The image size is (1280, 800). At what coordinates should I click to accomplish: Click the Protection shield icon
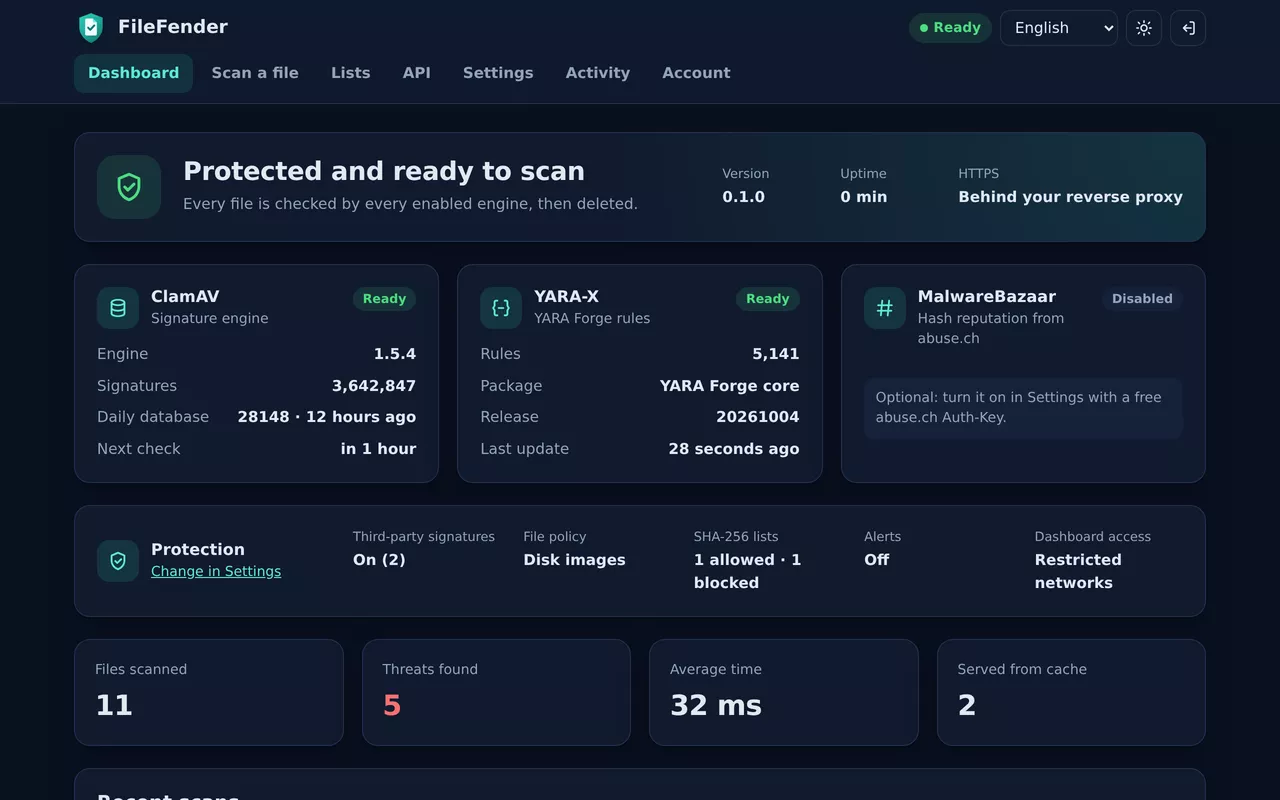pyautogui.click(x=118, y=561)
